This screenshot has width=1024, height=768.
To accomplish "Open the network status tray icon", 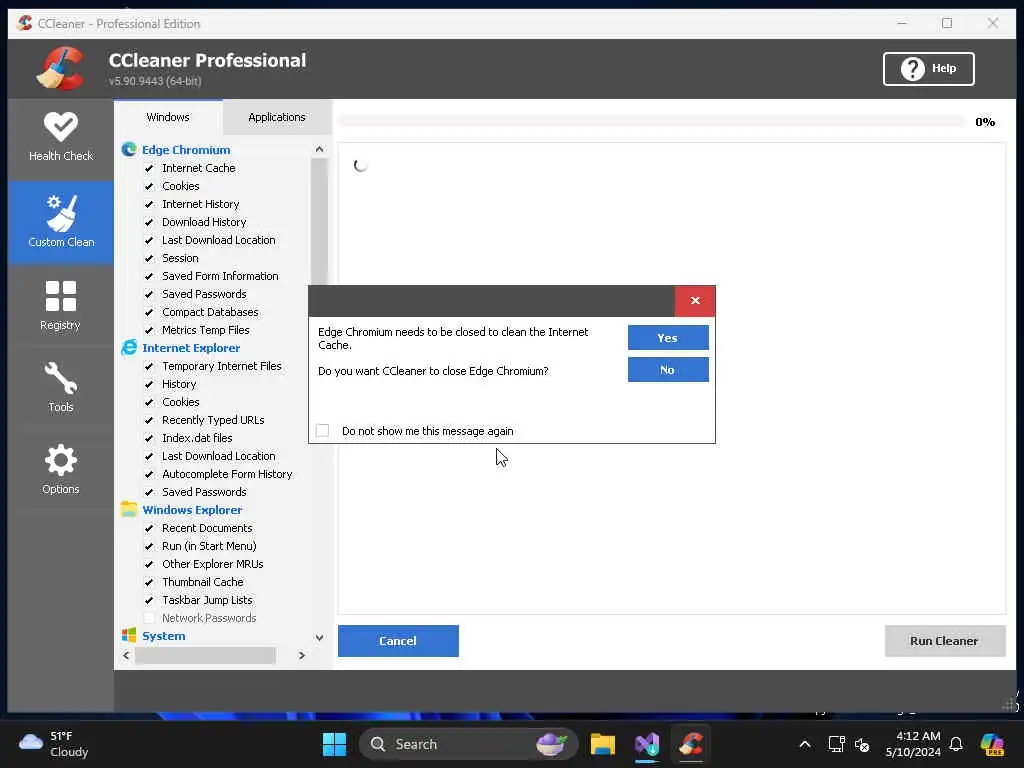I will click(x=837, y=744).
